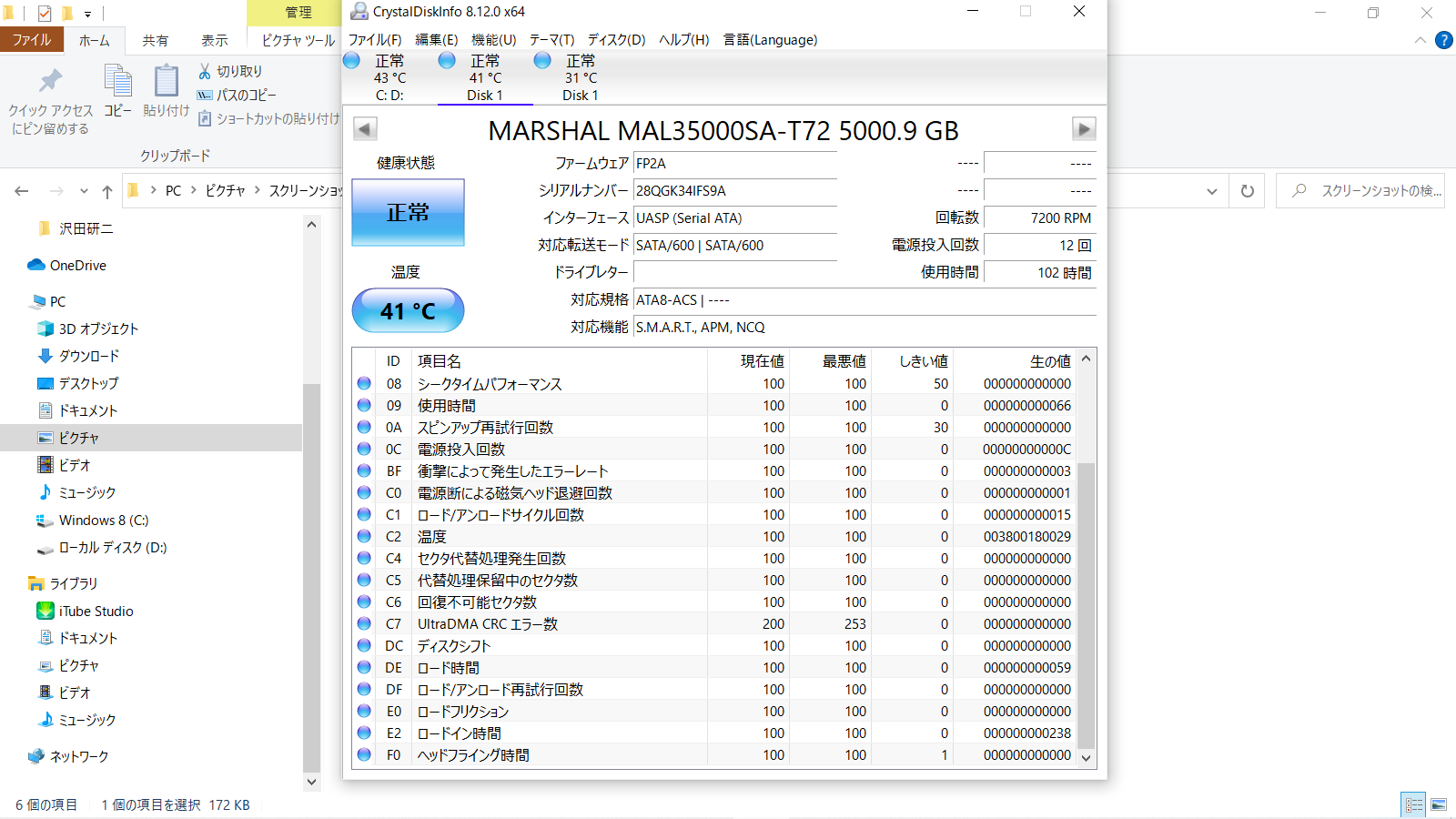Click the 41 °C temperature button
The image size is (1456, 819).
408,311
